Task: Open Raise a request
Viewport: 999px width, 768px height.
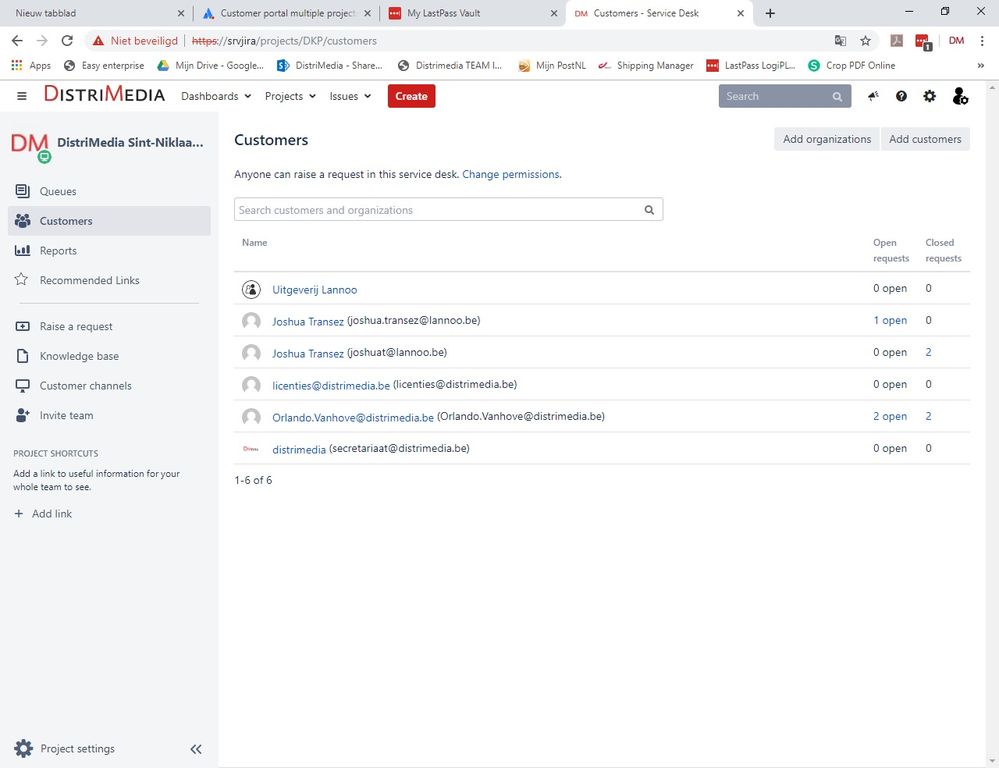Action: pyautogui.click(x=109, y=326)
